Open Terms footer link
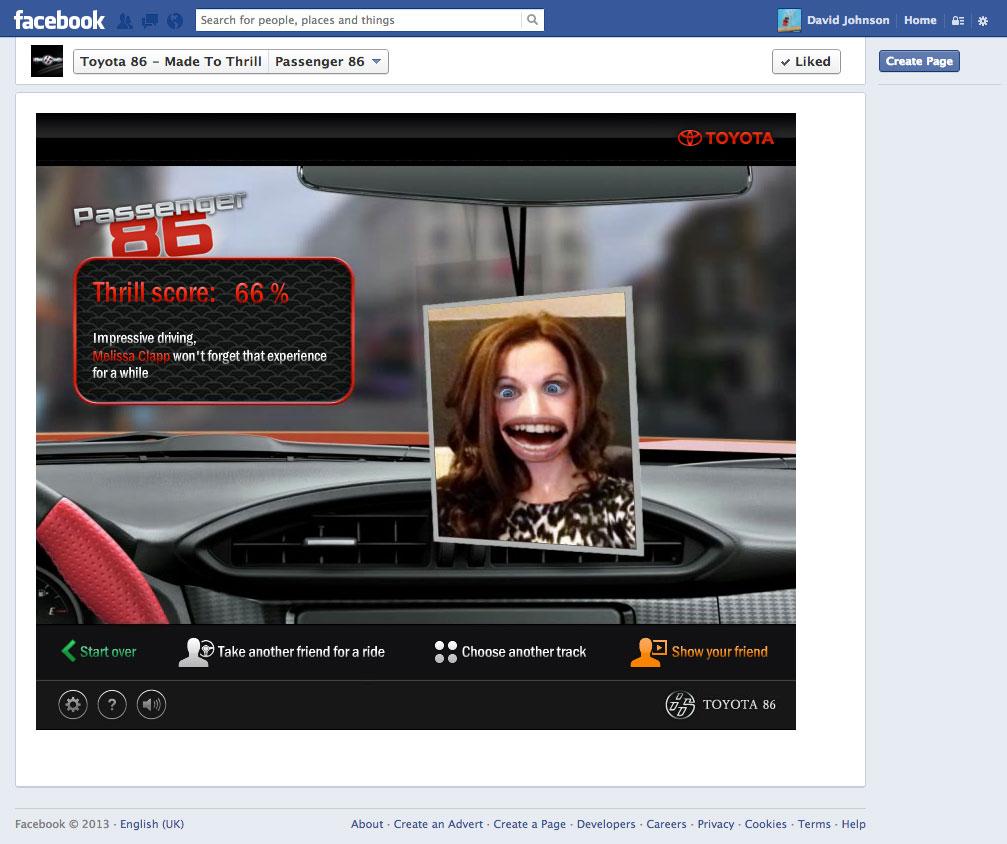Image resolution: width=1007 pixels, height=844 pixels. 814,824
